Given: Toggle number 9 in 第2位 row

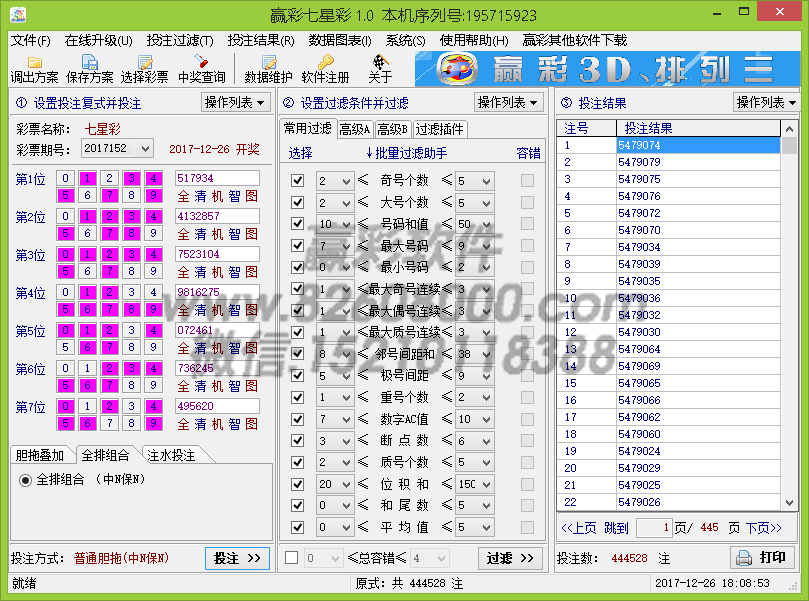Looking at the screenshot, I should click(153, 233).
